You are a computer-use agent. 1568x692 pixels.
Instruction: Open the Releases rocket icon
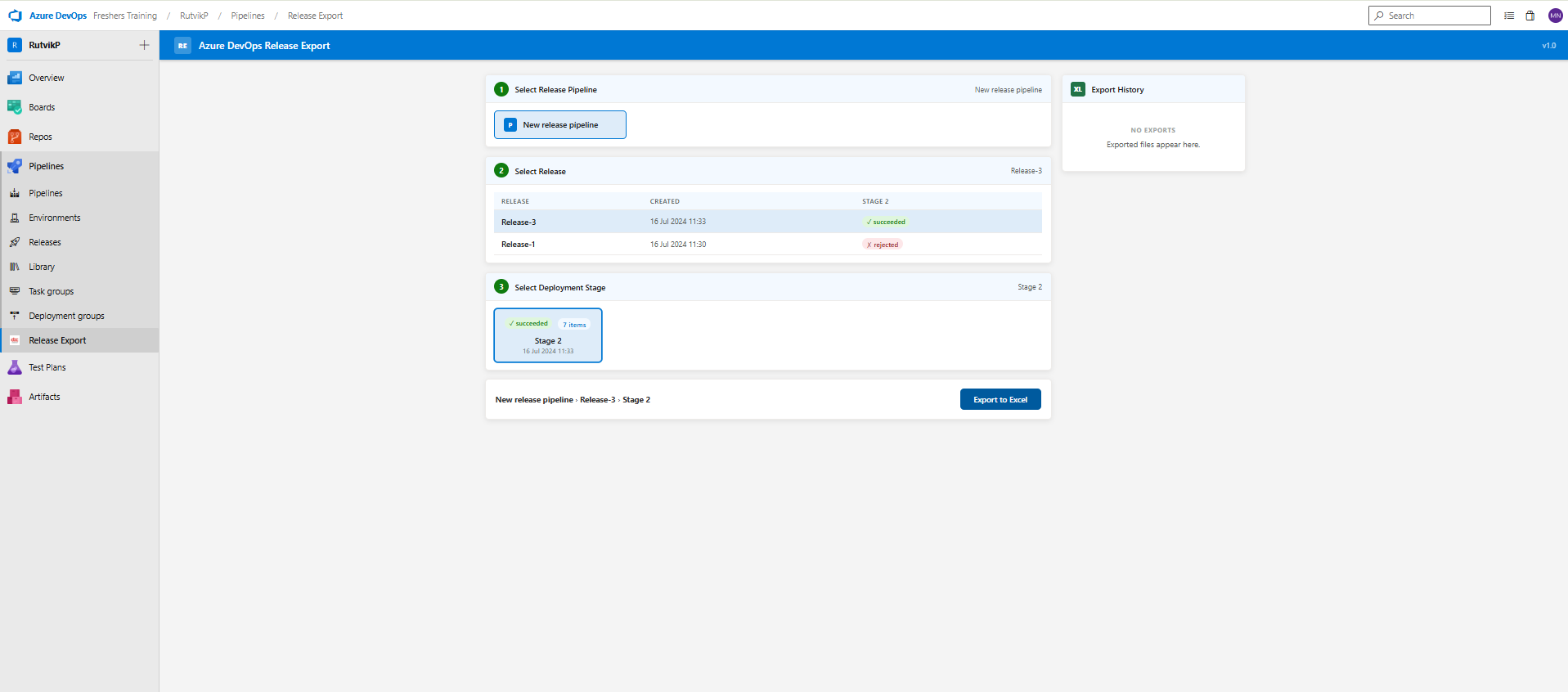click(x=15, y=242)
